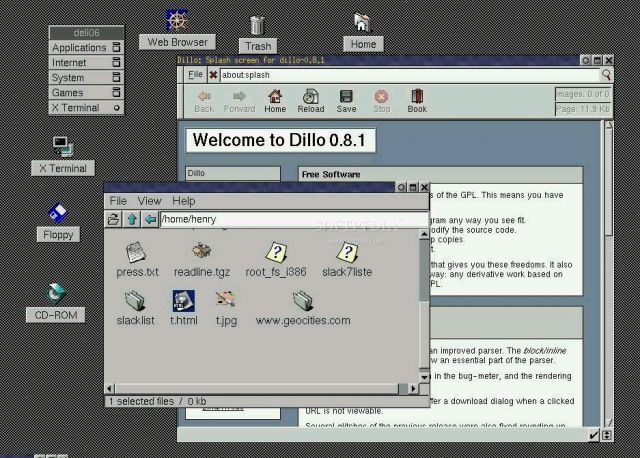Screen dimensions: 640x458
Task: Go back with file manager's left arrow
Action: click(150, 220)
